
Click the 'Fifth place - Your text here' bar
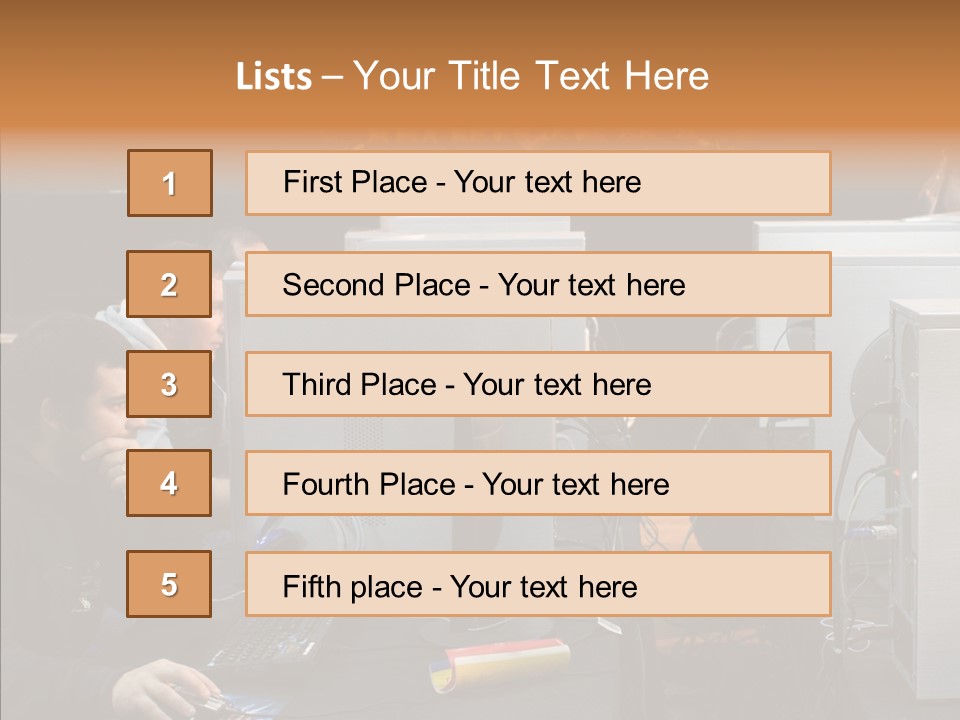coord(538,584)
